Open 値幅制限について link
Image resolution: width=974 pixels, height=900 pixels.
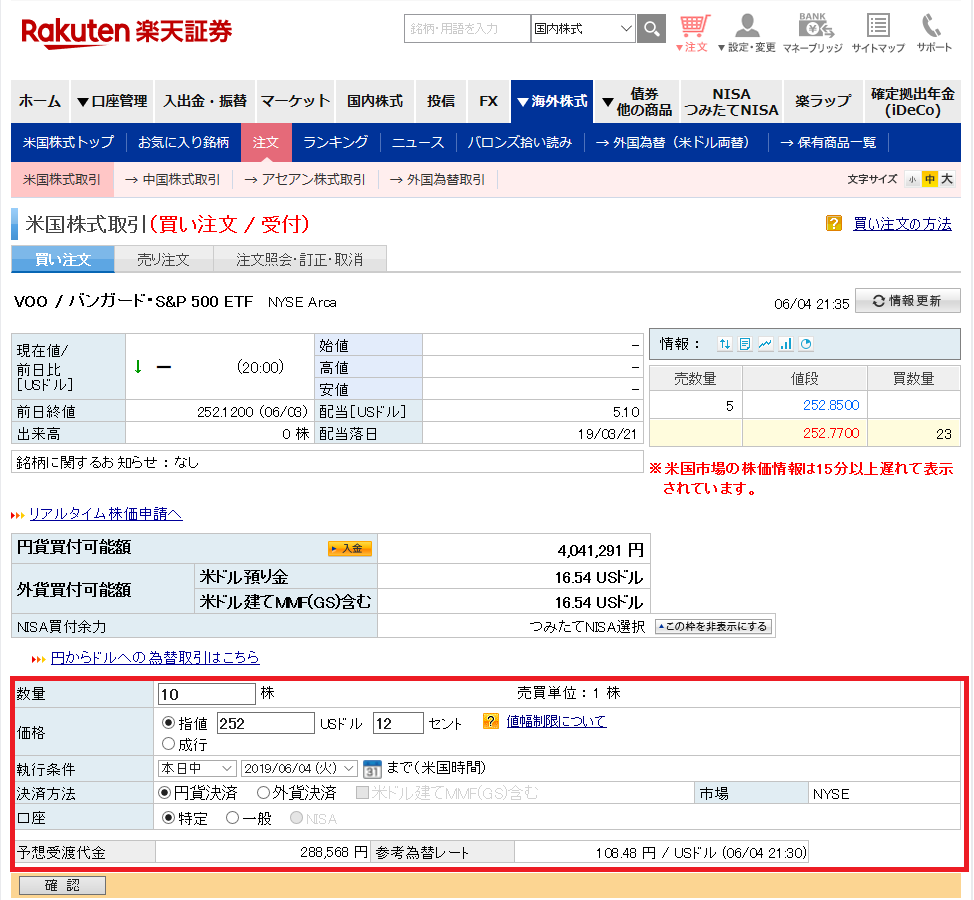(x=557, y=721)
